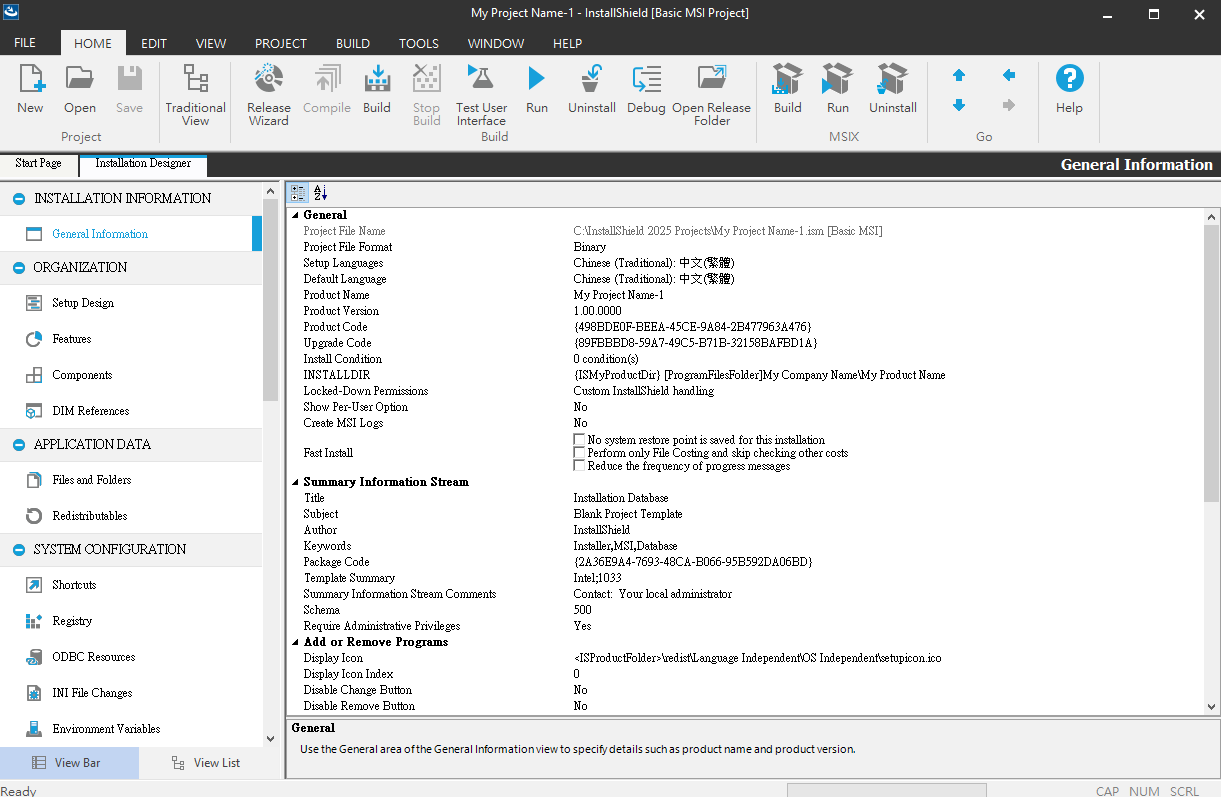The image size is (1221, 797).
Task: Collapse Summary Information Stream group
Action: pyautogui.click(x=295, y=482)
